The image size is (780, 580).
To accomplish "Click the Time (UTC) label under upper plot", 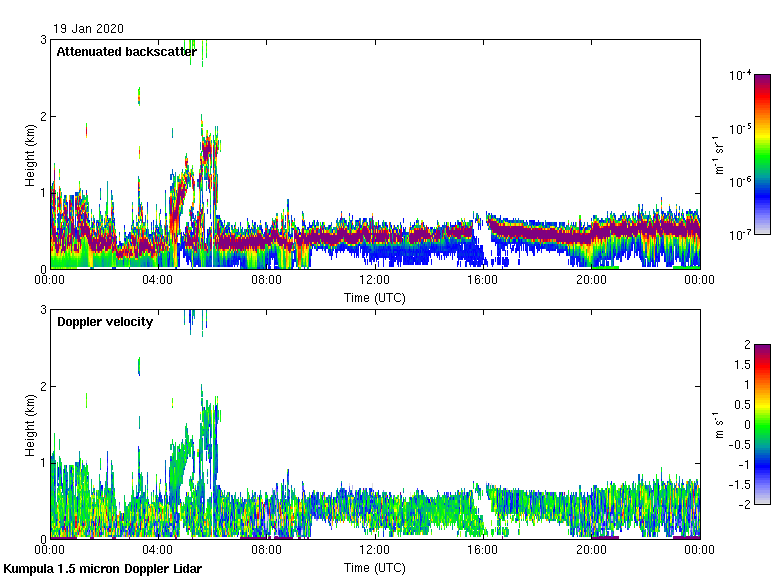I will coord(375,298).
